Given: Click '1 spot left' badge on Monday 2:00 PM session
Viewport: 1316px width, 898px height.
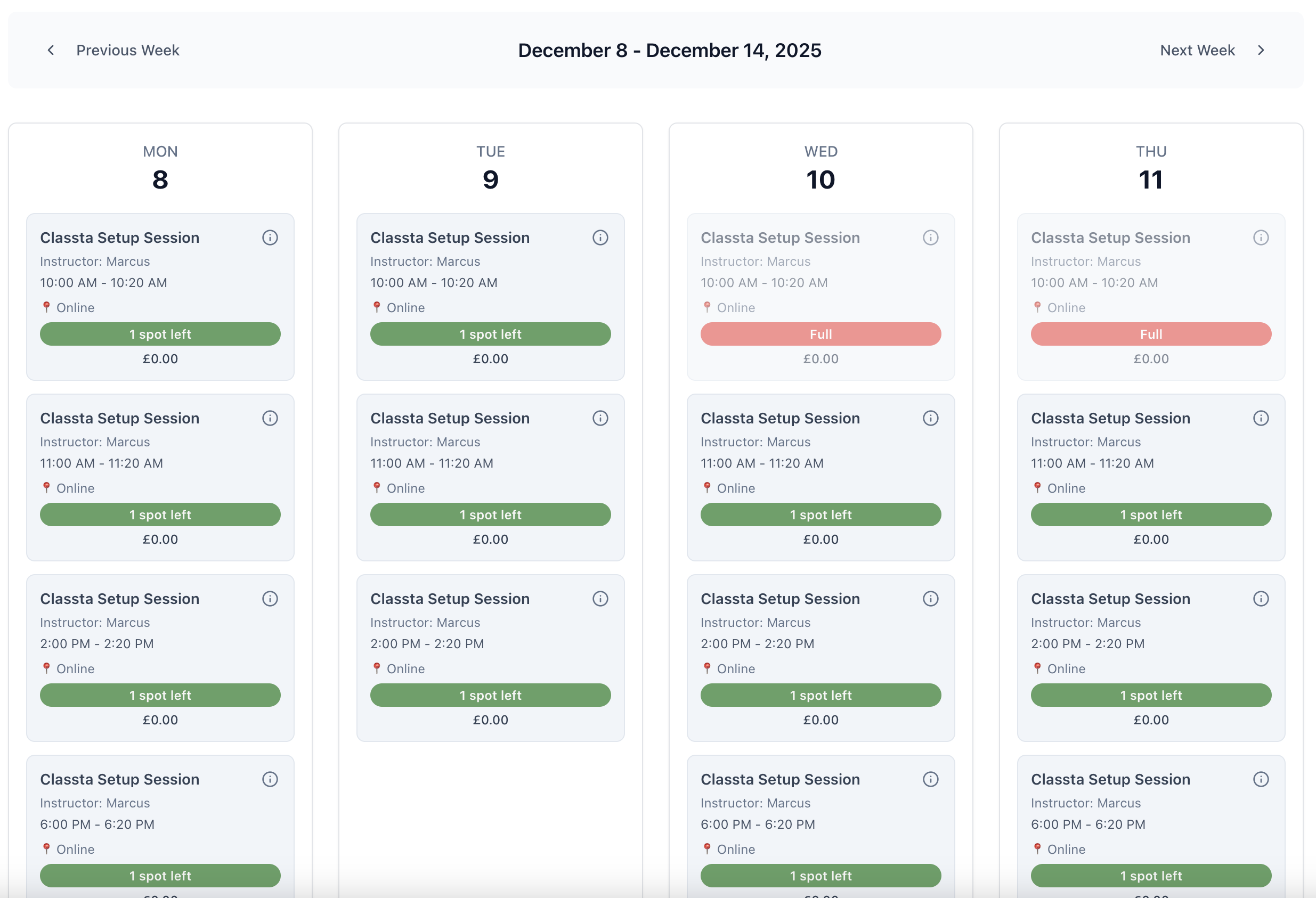Looking at the screenshot, I should [160, 695].
